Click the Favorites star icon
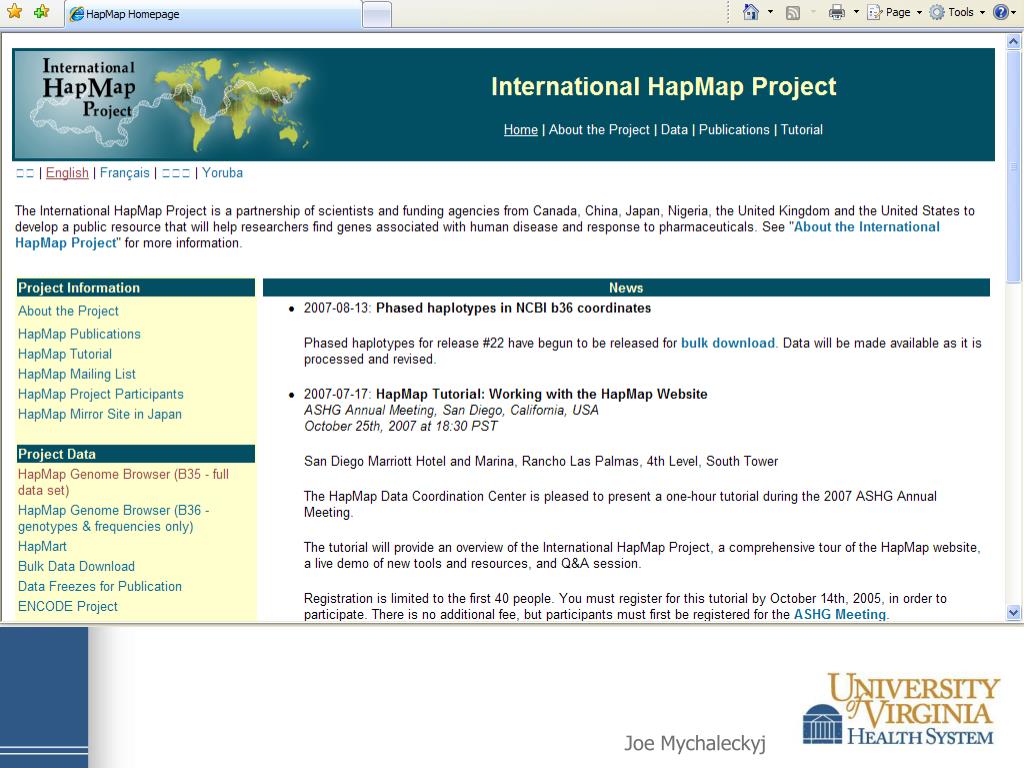Viewport: 1024px width, 768px height. point(14,12)
